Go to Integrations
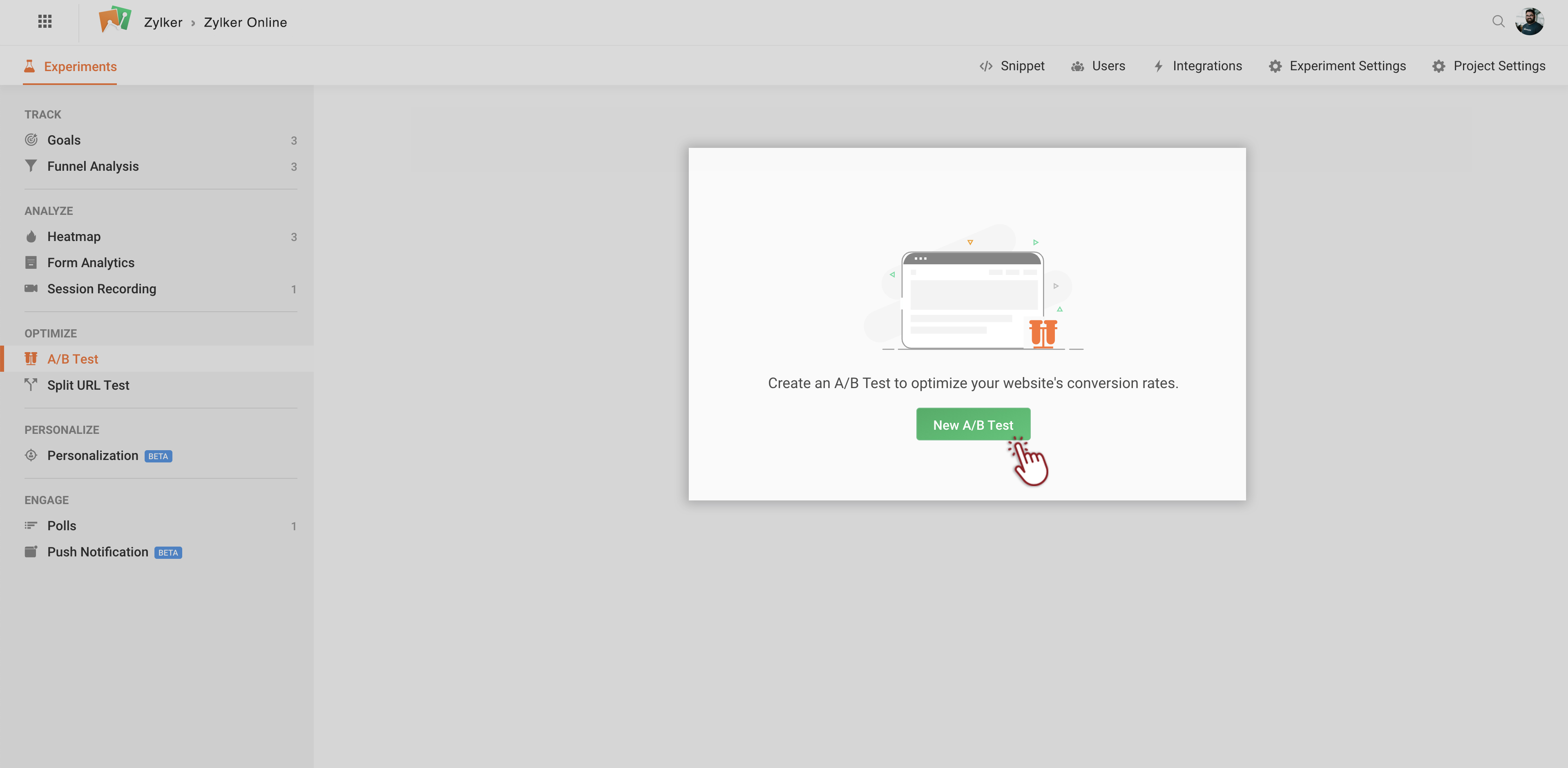 pyautogui.click(x=1197, y=66)
